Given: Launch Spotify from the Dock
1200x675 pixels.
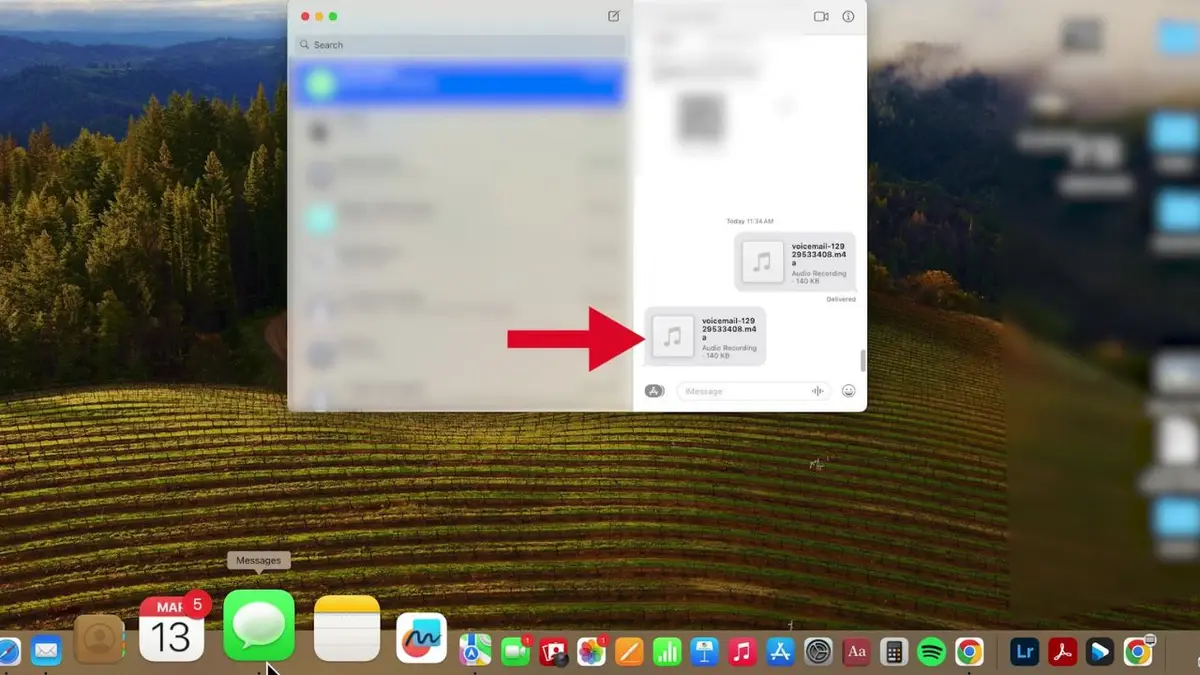Looking at the screenshot, I should point(931,652).
